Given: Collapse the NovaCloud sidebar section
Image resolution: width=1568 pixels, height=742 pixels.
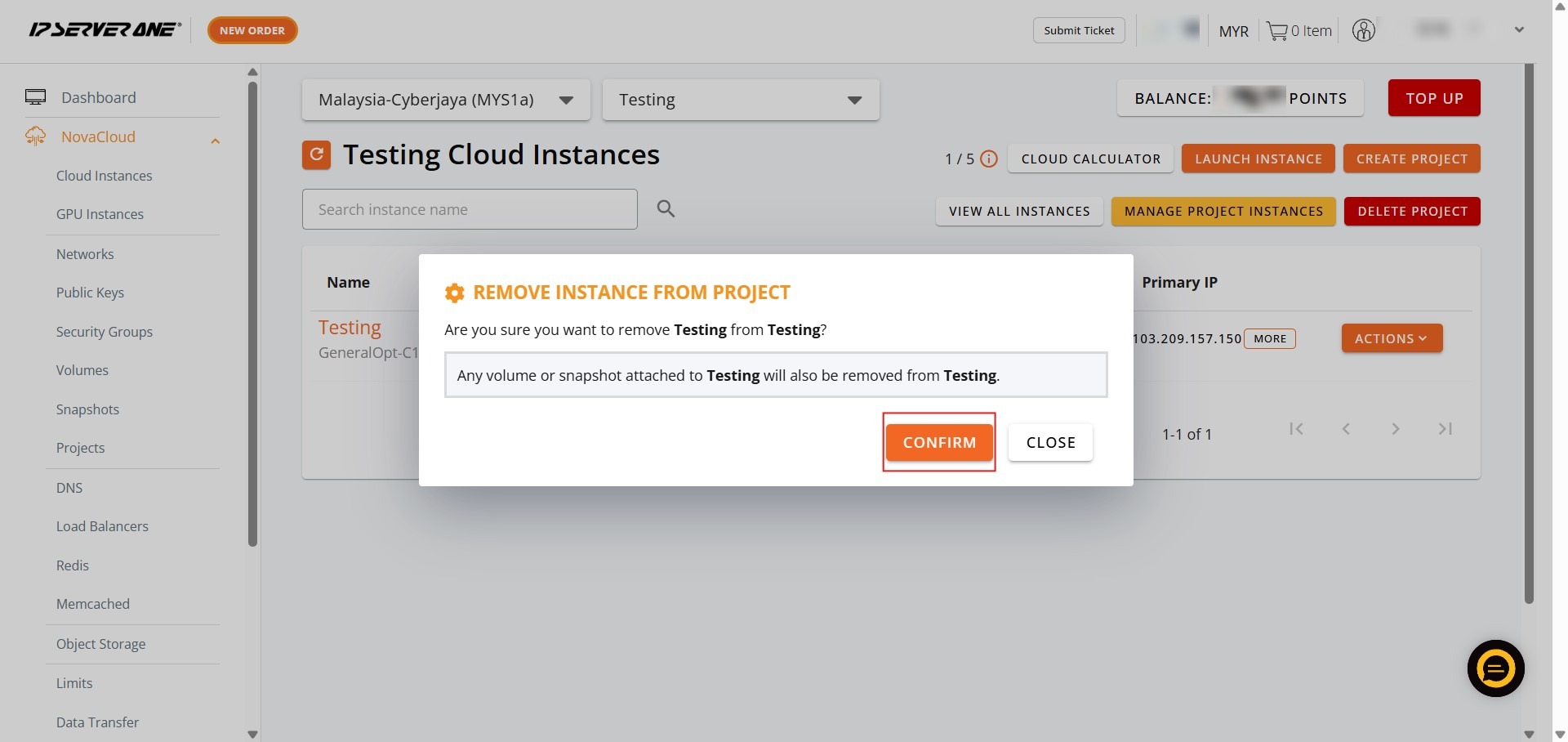Looking at the screenshot, I should pos(215,141).
